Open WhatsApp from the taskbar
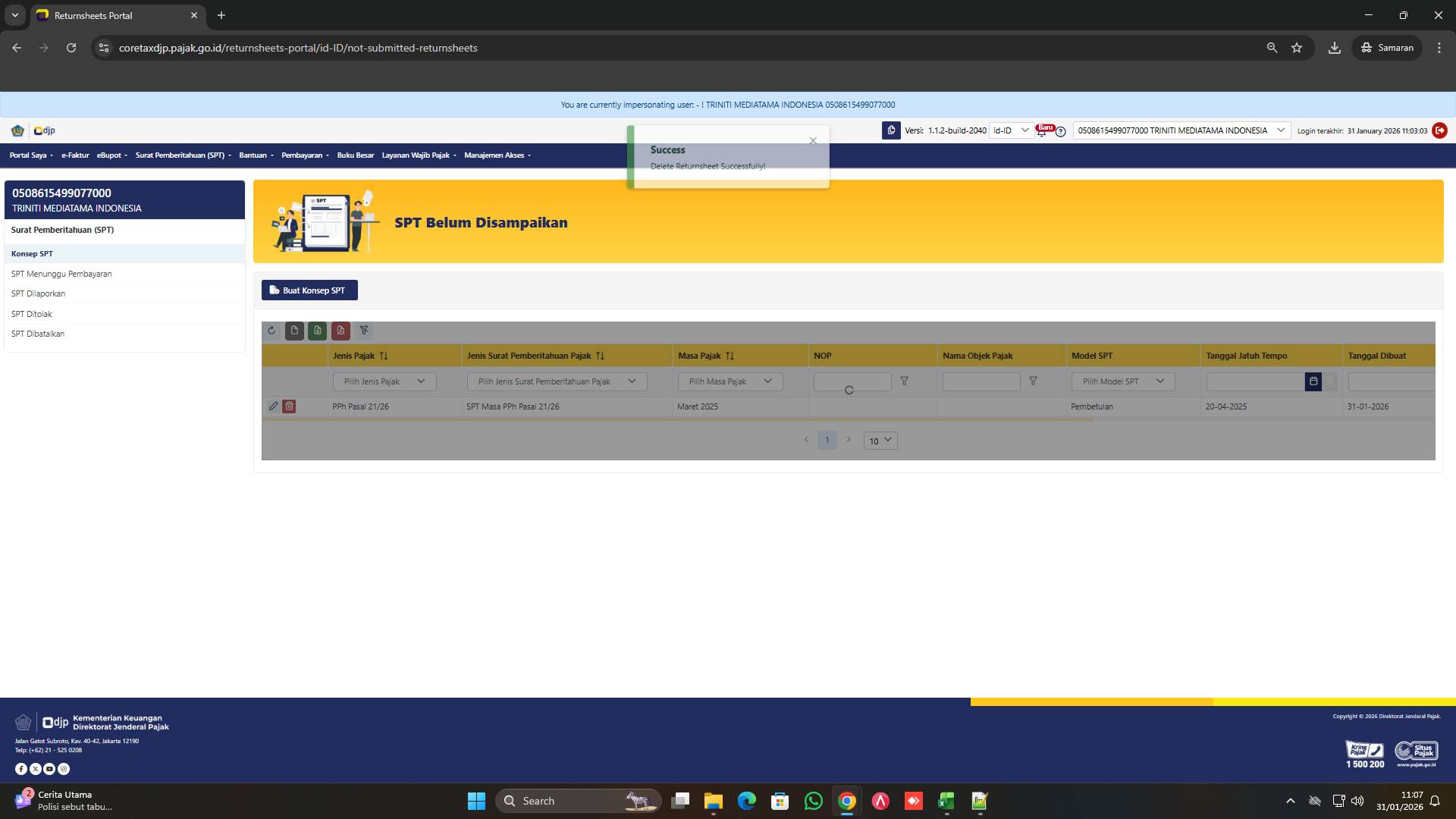 (813, 801)
